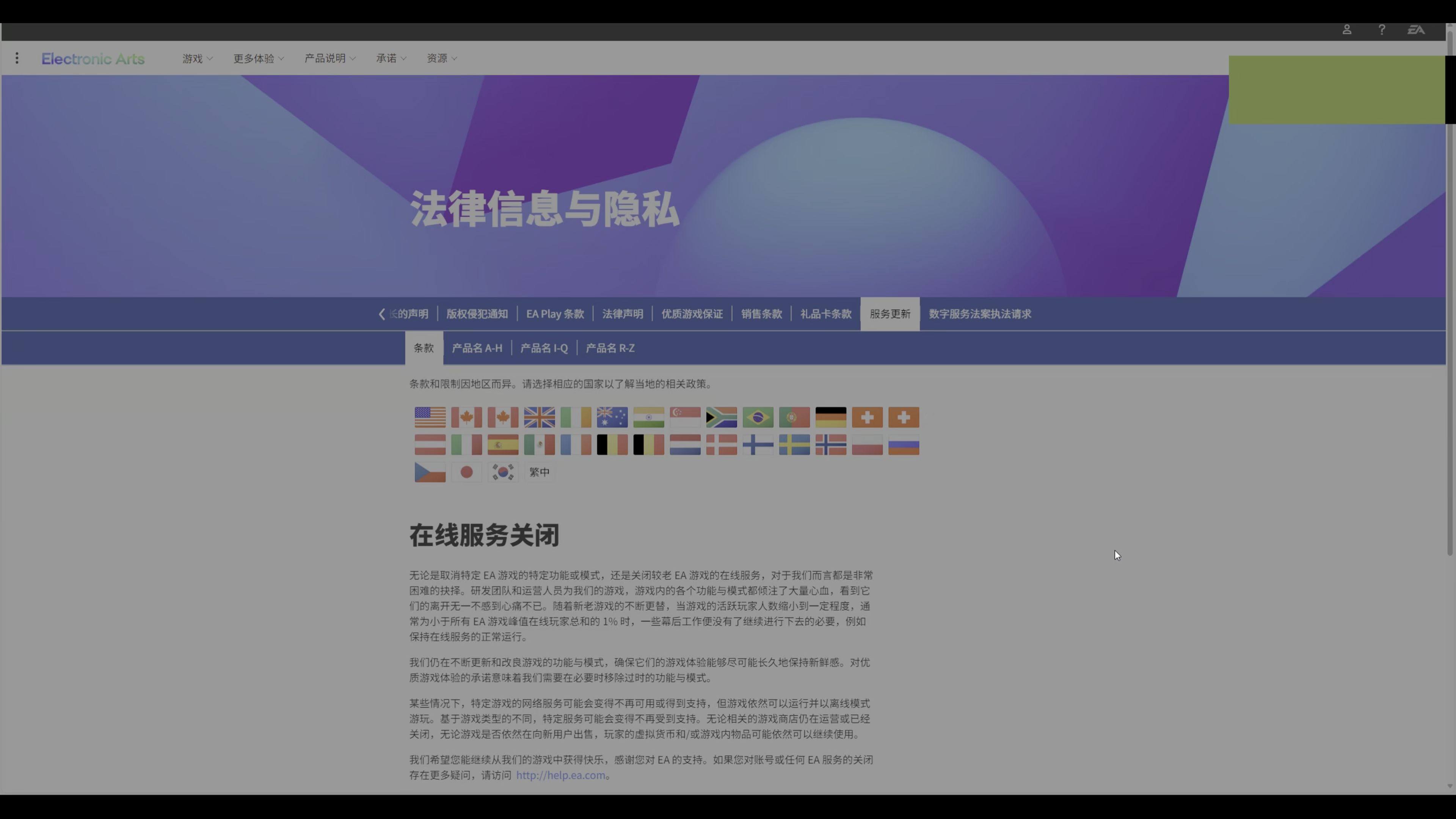The width and height of the screenshot is (1456, 819).
Task: Select the Russia flag
Action: (x=904, y=445)
